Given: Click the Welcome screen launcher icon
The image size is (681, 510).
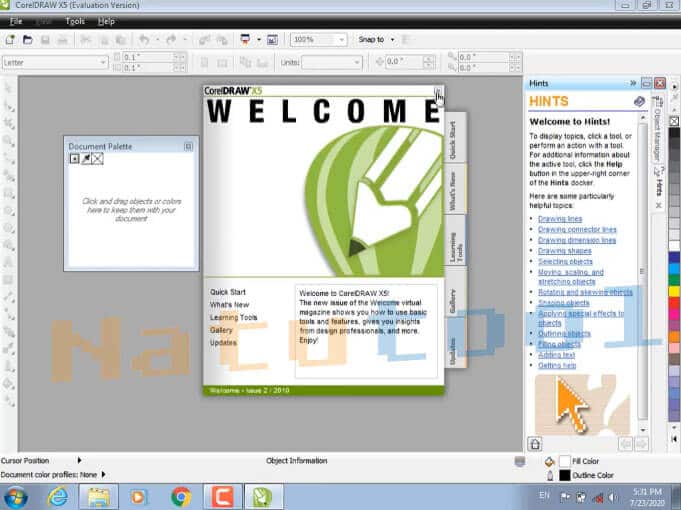Looking at the screenshot, I should point(271,40).
